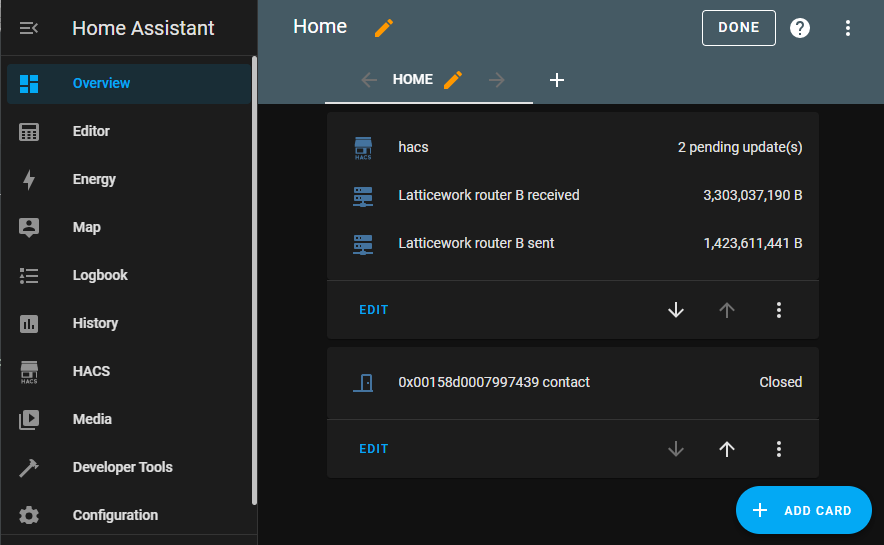Open the Media browser panel
The width and height of the screenshot is (884, 545).
click(129, 419)
